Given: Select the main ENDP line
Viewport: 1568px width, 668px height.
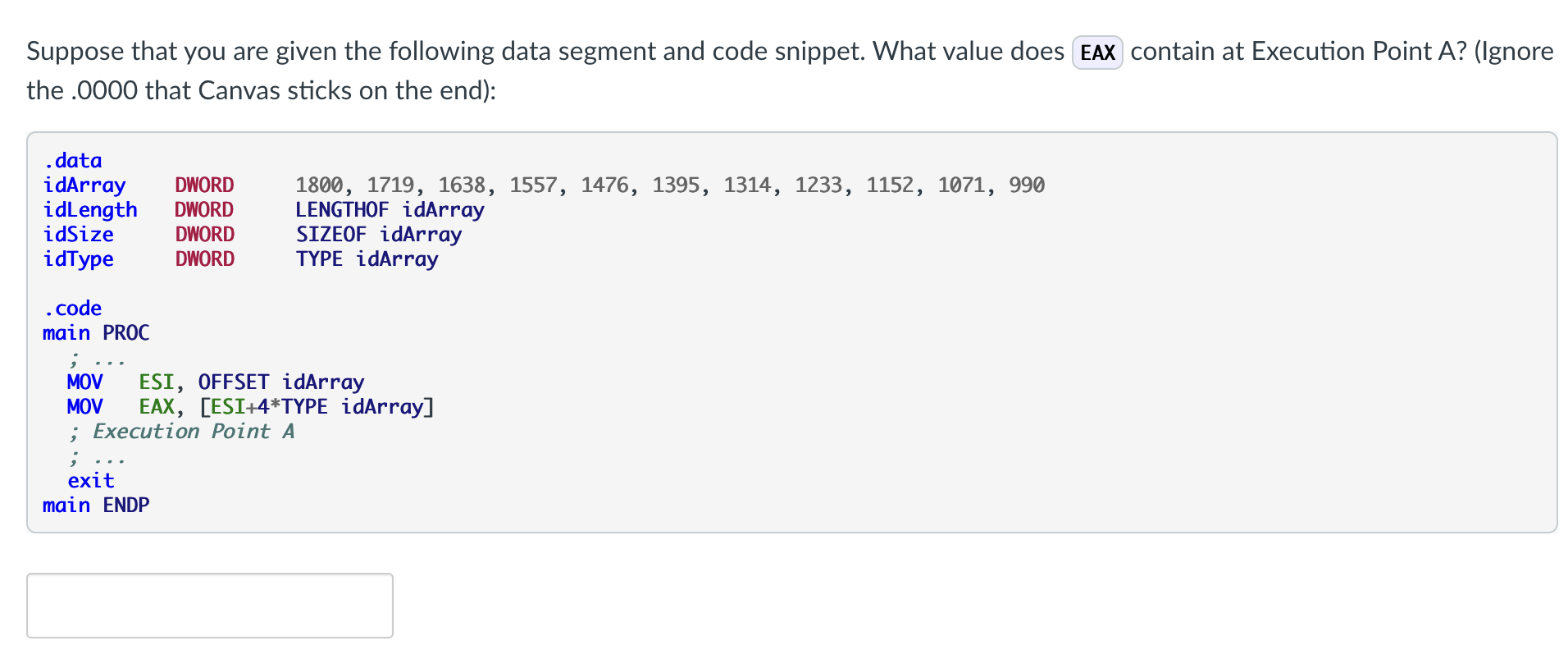Looking at the screenshot, I should [x=96, y=505].
